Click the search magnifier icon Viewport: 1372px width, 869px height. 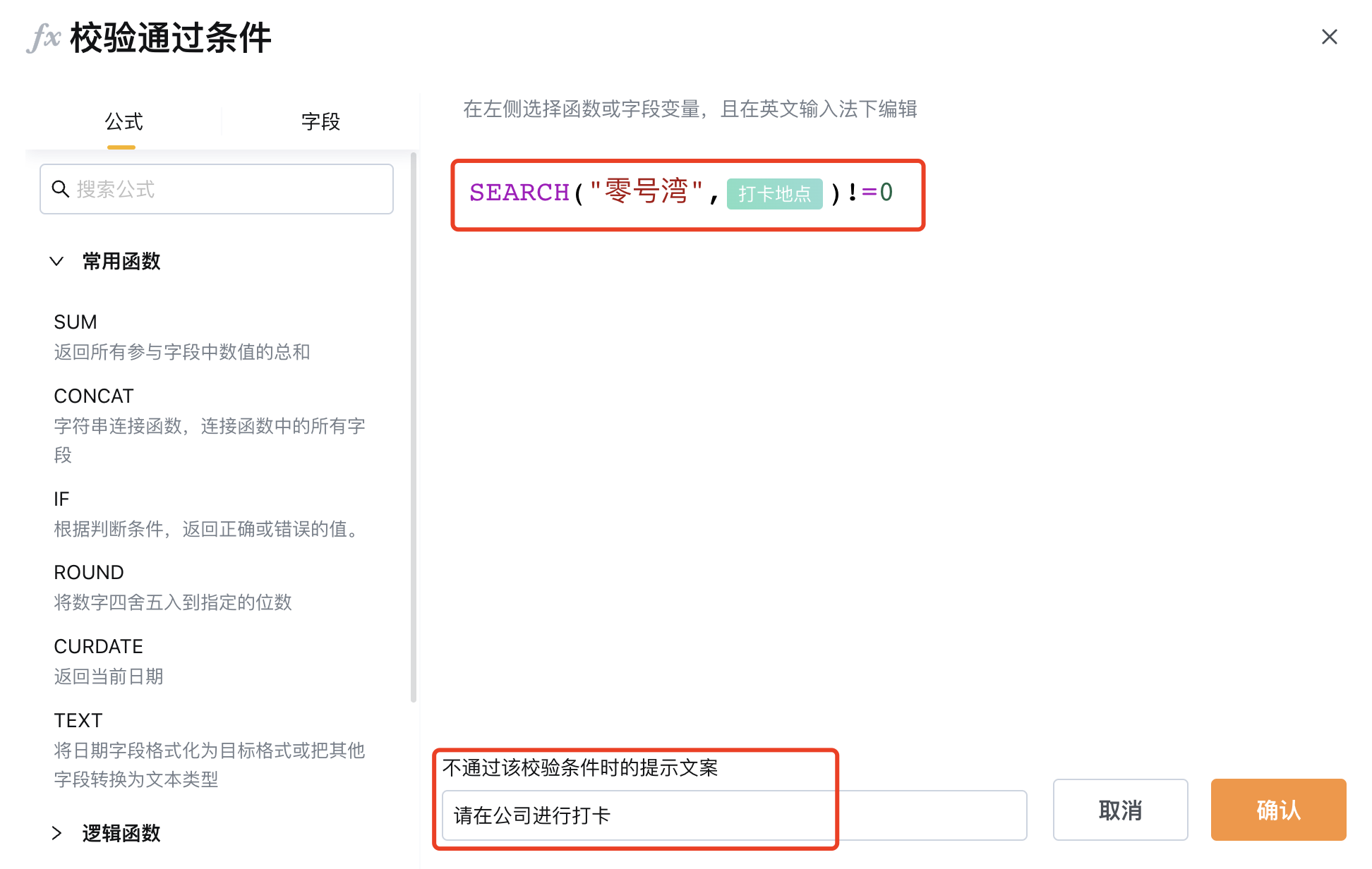click(x=61, y=189)
